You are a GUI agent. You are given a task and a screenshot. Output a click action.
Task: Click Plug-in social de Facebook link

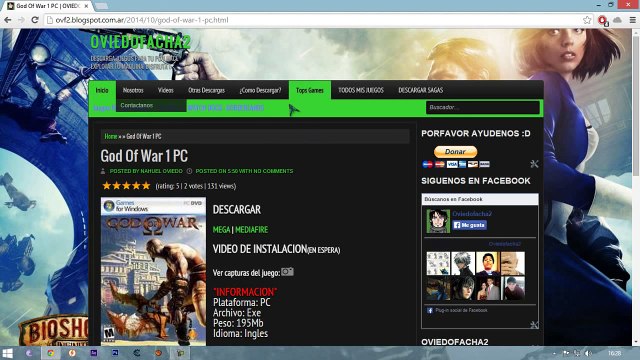pyautogui.click(x=461, y=310)
